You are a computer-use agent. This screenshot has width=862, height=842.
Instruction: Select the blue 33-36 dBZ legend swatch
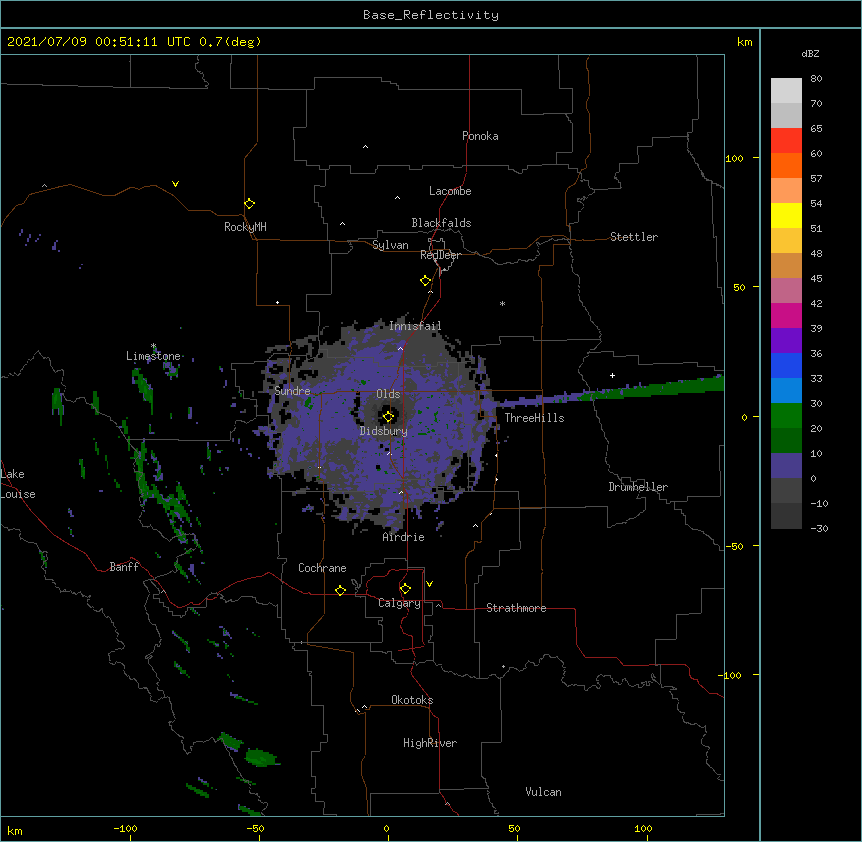point(786,365)
